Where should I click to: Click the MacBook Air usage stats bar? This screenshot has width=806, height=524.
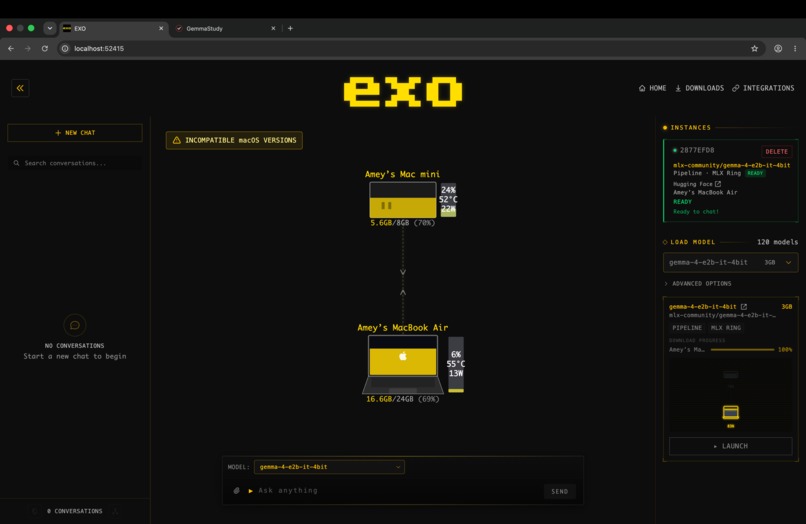click(456, 364)
